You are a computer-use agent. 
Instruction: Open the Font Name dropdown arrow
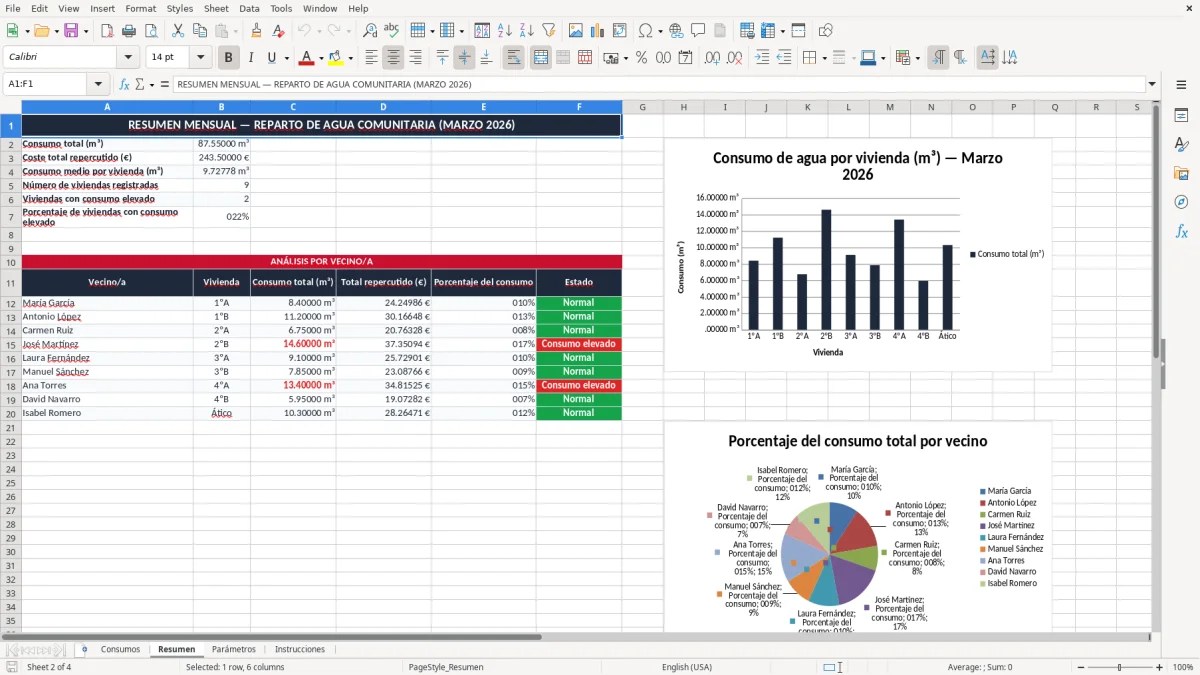coord(127,58)
